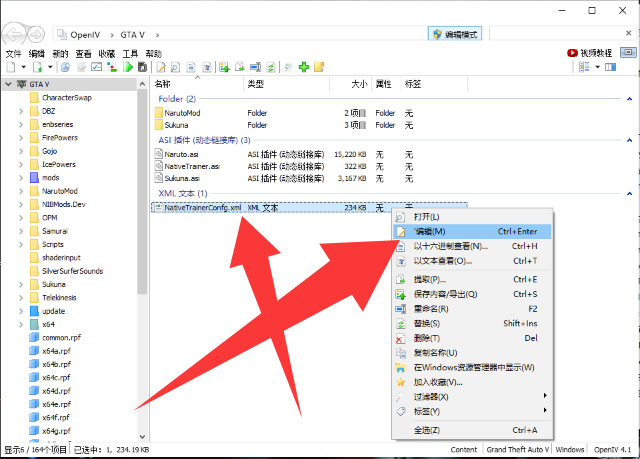
Task: Choose 打开(L) in context menu
Action: (x=472, y=217)
